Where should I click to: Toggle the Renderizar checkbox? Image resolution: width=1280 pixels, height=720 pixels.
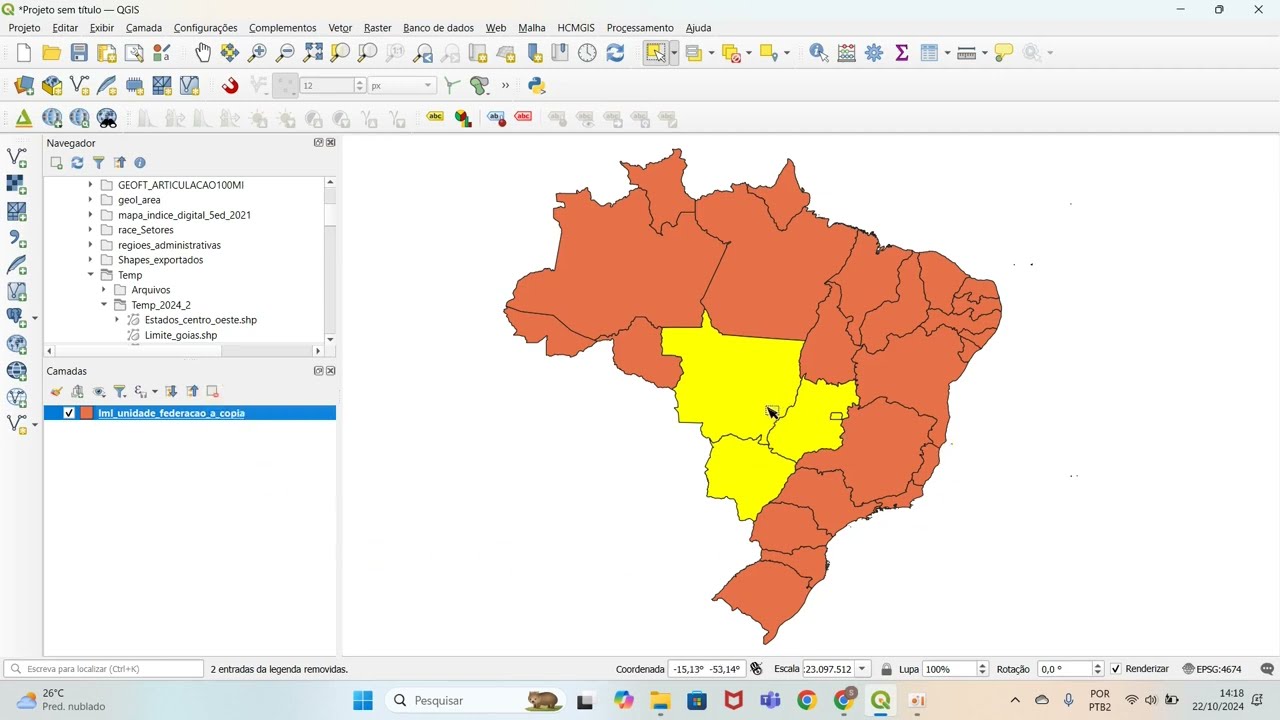point(1116,669)
